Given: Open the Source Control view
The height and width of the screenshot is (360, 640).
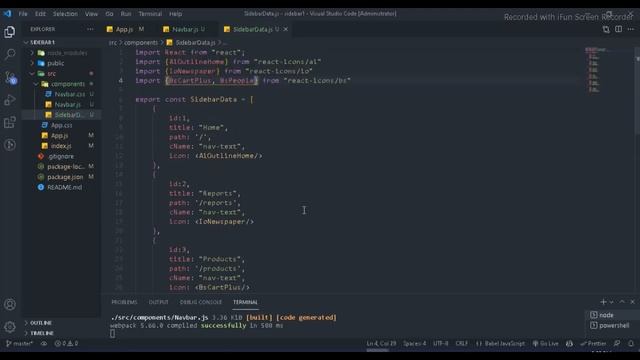Looking at the screenshot, I should (x=10, y=77).
